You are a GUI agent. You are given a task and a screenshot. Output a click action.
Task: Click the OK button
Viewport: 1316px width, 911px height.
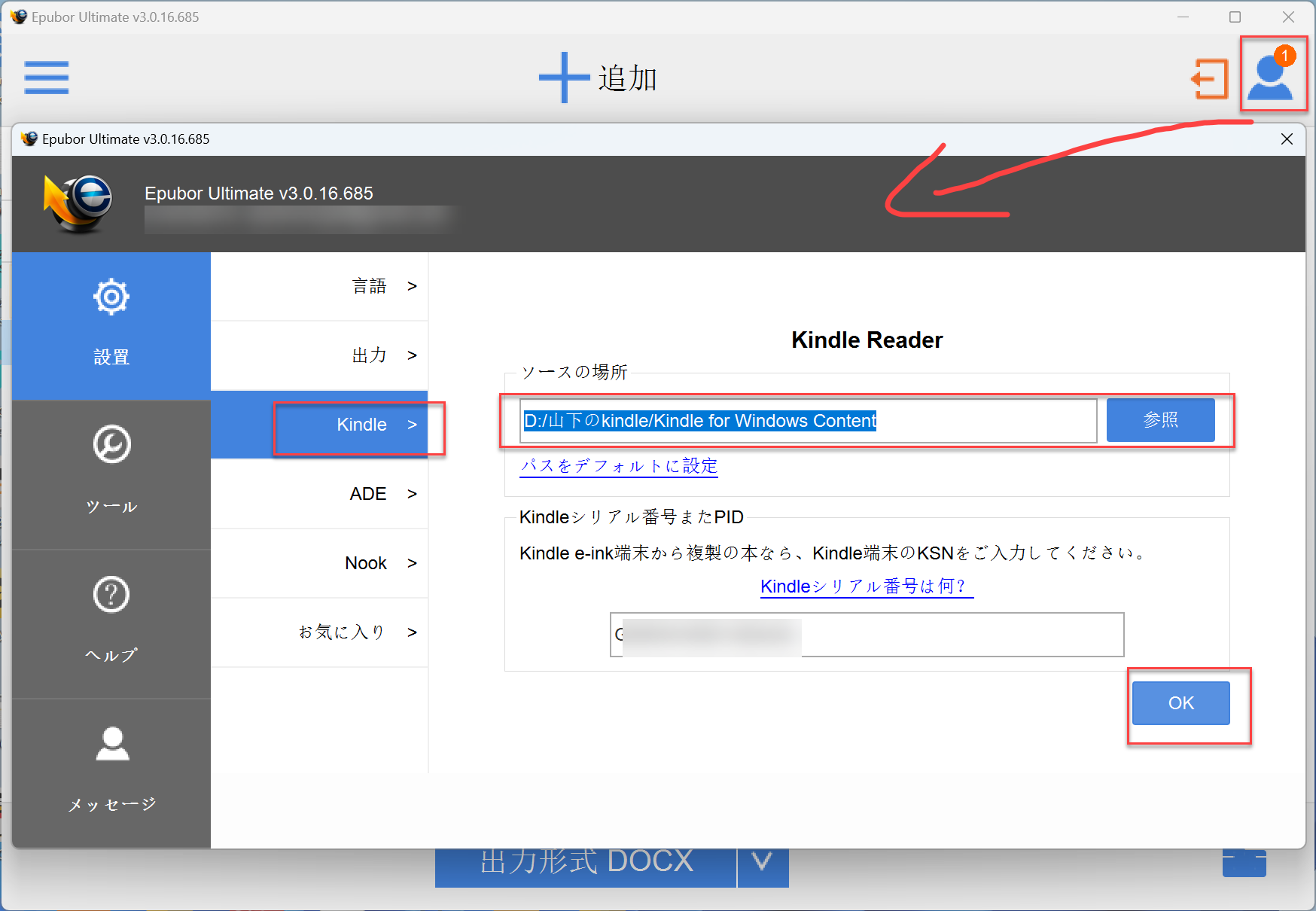(1180, 703)
